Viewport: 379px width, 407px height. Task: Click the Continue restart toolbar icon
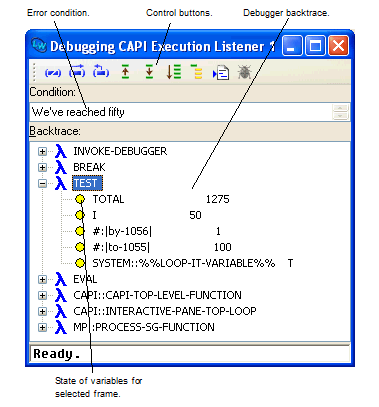(x=77, y=72)
